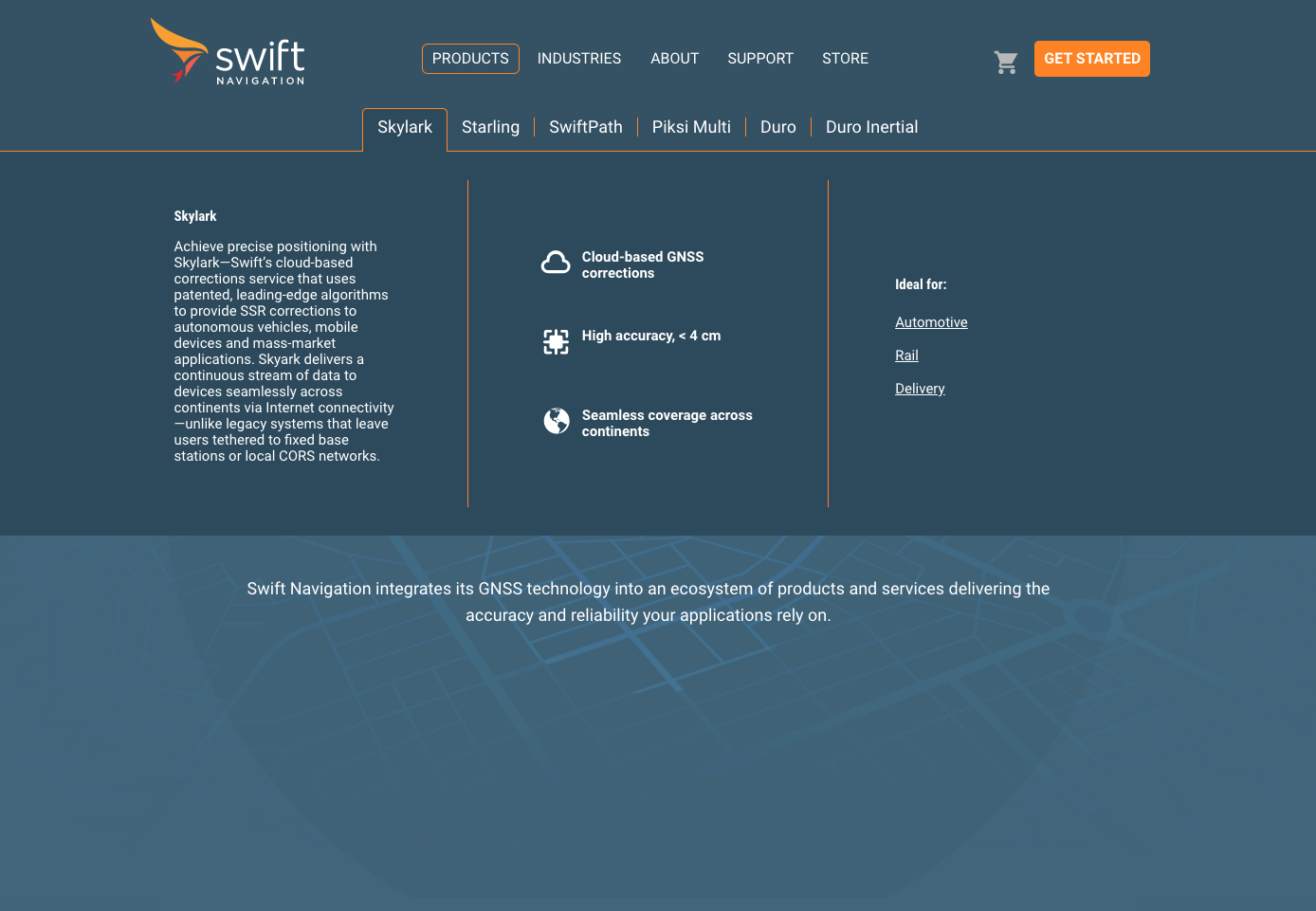This screenshot has width=1316, height=911.
Task: Click the Swift Navigation logo
Action: [x=228, y=52]
